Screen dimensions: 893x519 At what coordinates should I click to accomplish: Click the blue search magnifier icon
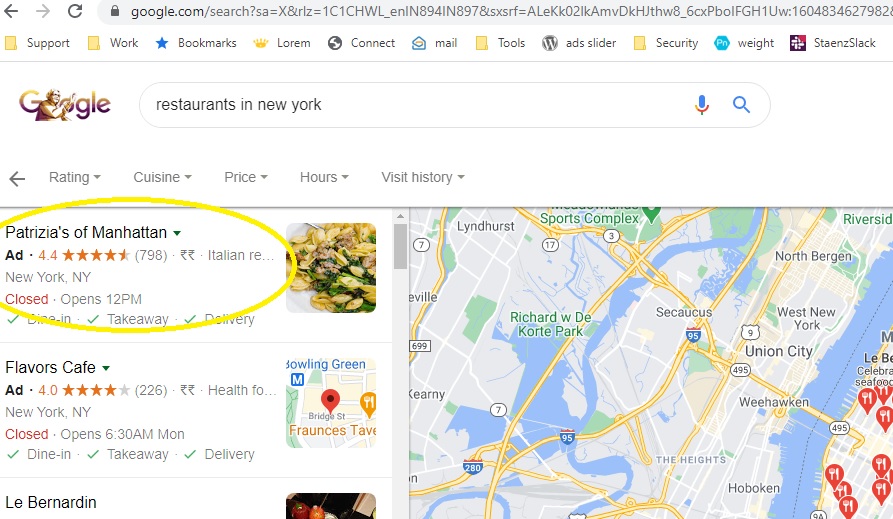pos(741,105)
